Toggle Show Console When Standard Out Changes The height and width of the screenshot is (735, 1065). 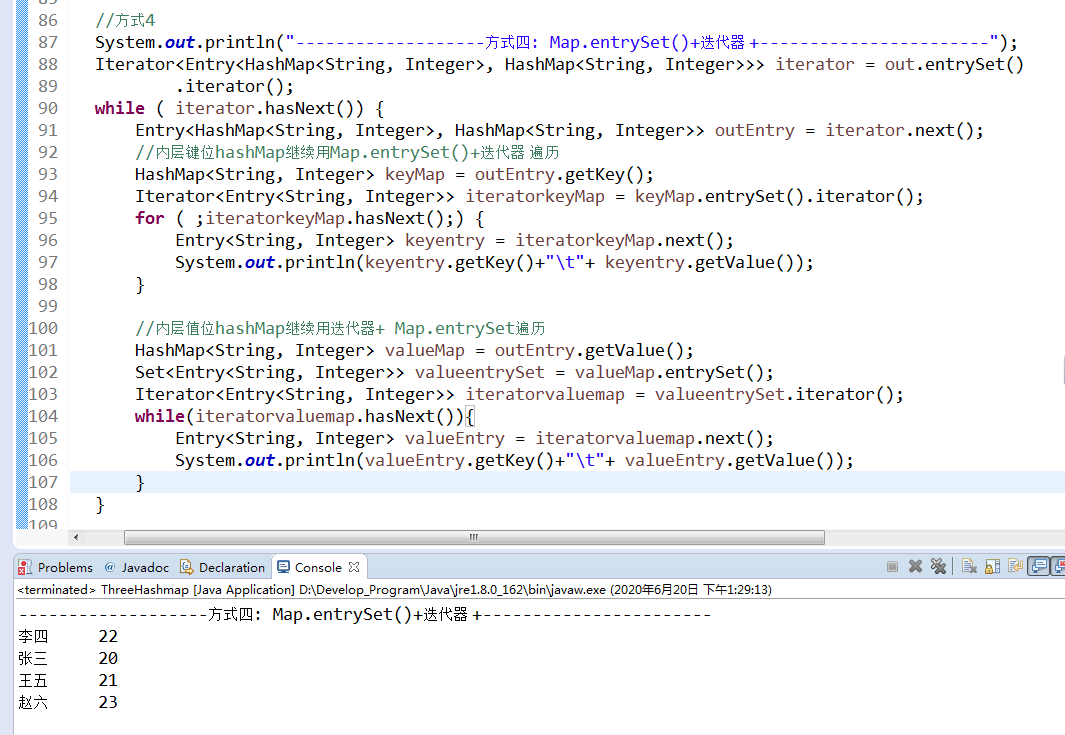[1039, 567]
